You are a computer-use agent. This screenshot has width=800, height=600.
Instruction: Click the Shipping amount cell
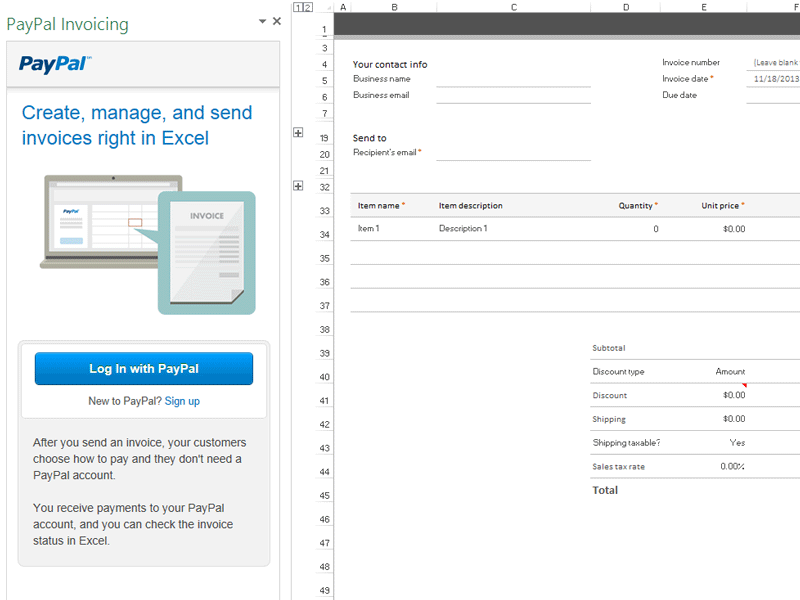pyautogui.click(x=704, y=419)
